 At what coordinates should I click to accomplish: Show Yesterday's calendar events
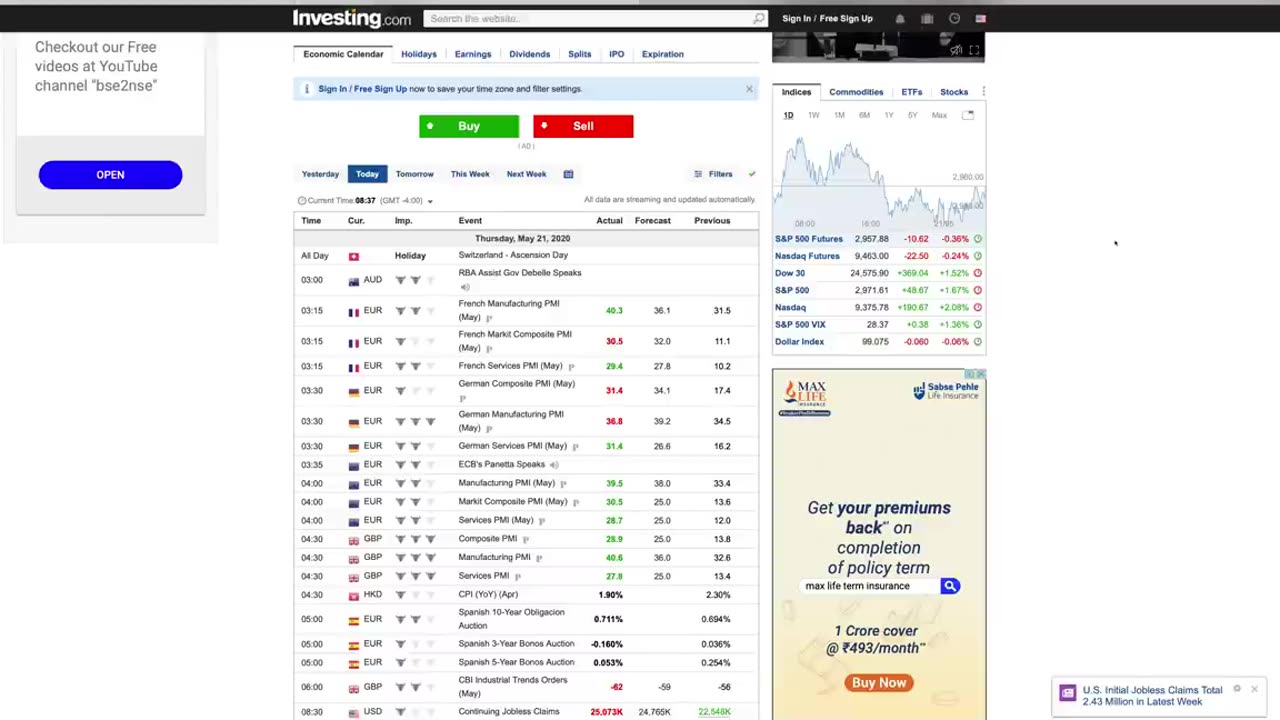[x=321, y=174]
